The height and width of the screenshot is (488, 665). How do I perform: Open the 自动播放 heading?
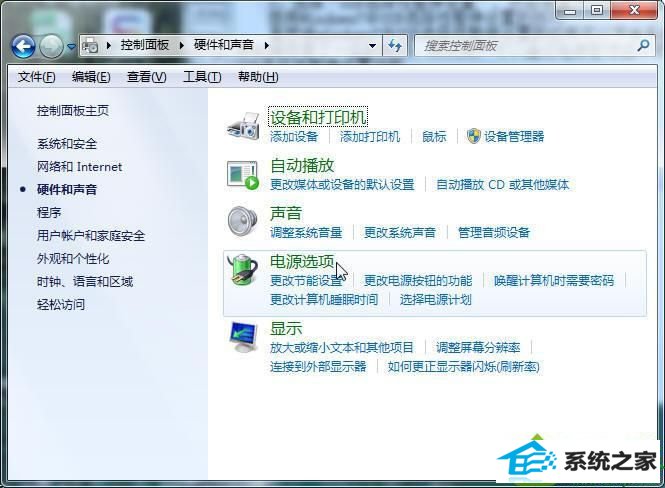click(302, 165)
